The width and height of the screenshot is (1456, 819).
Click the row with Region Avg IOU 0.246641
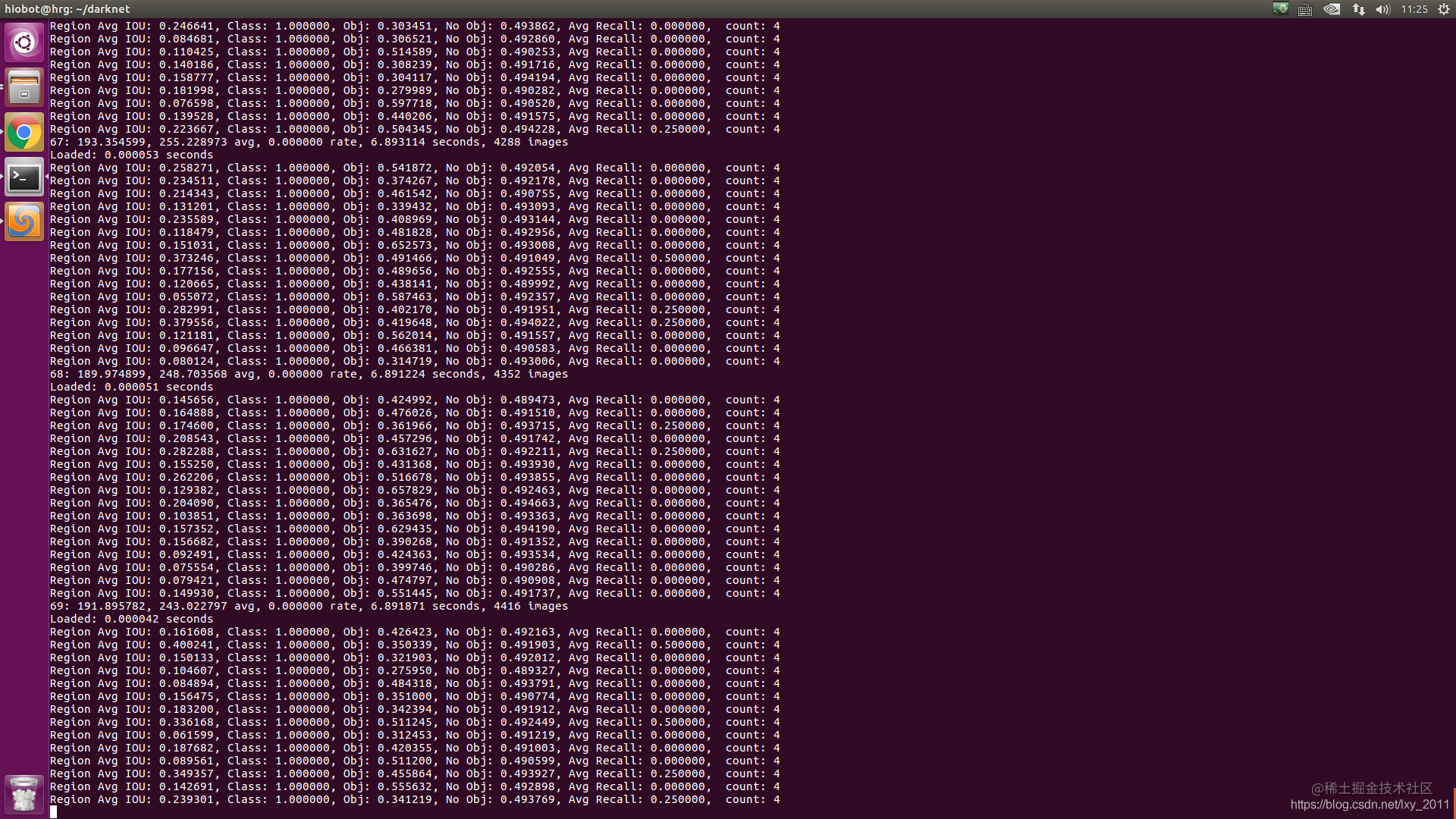pos(415,26)
